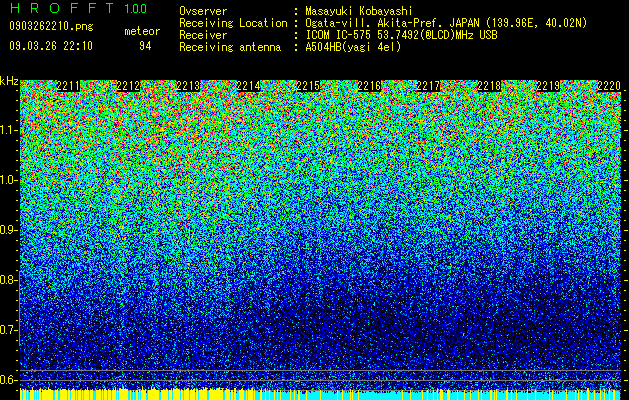Screen dimensions: 629x400
Task: Select the 2213 time label
Action: pos(188,86)
